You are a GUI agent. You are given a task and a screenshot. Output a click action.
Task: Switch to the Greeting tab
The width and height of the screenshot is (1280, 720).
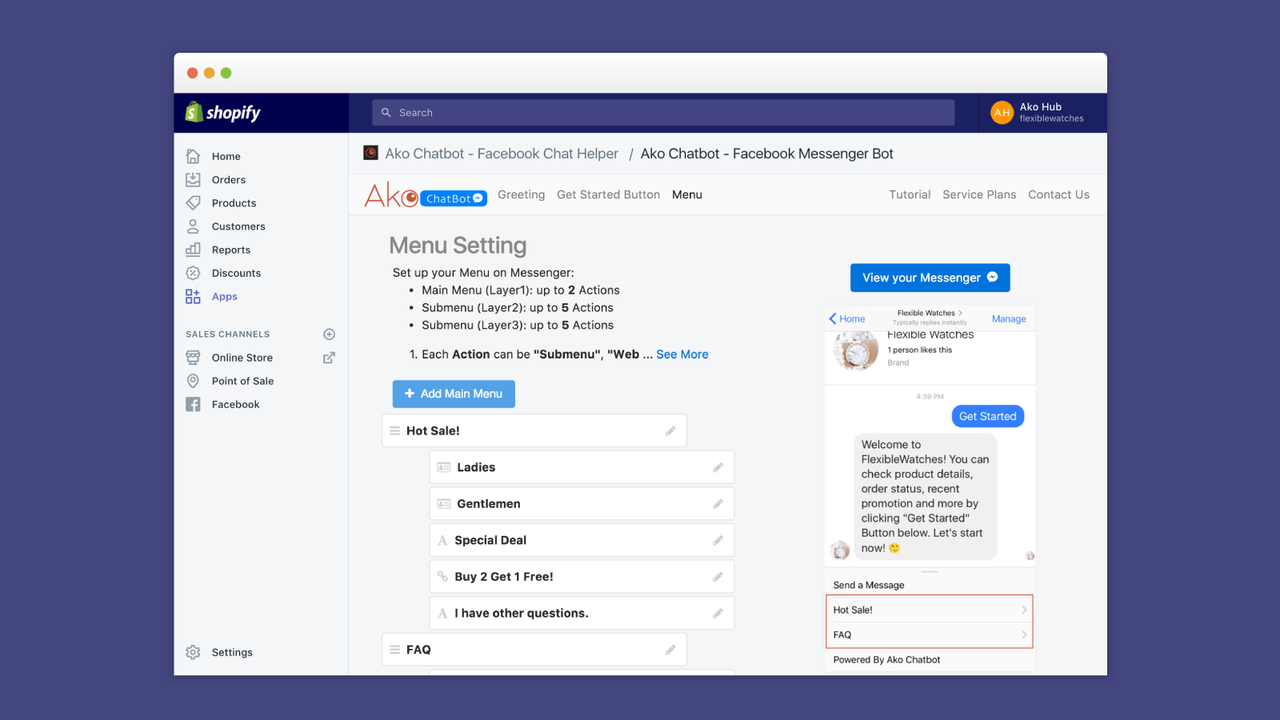click(521, 194)
